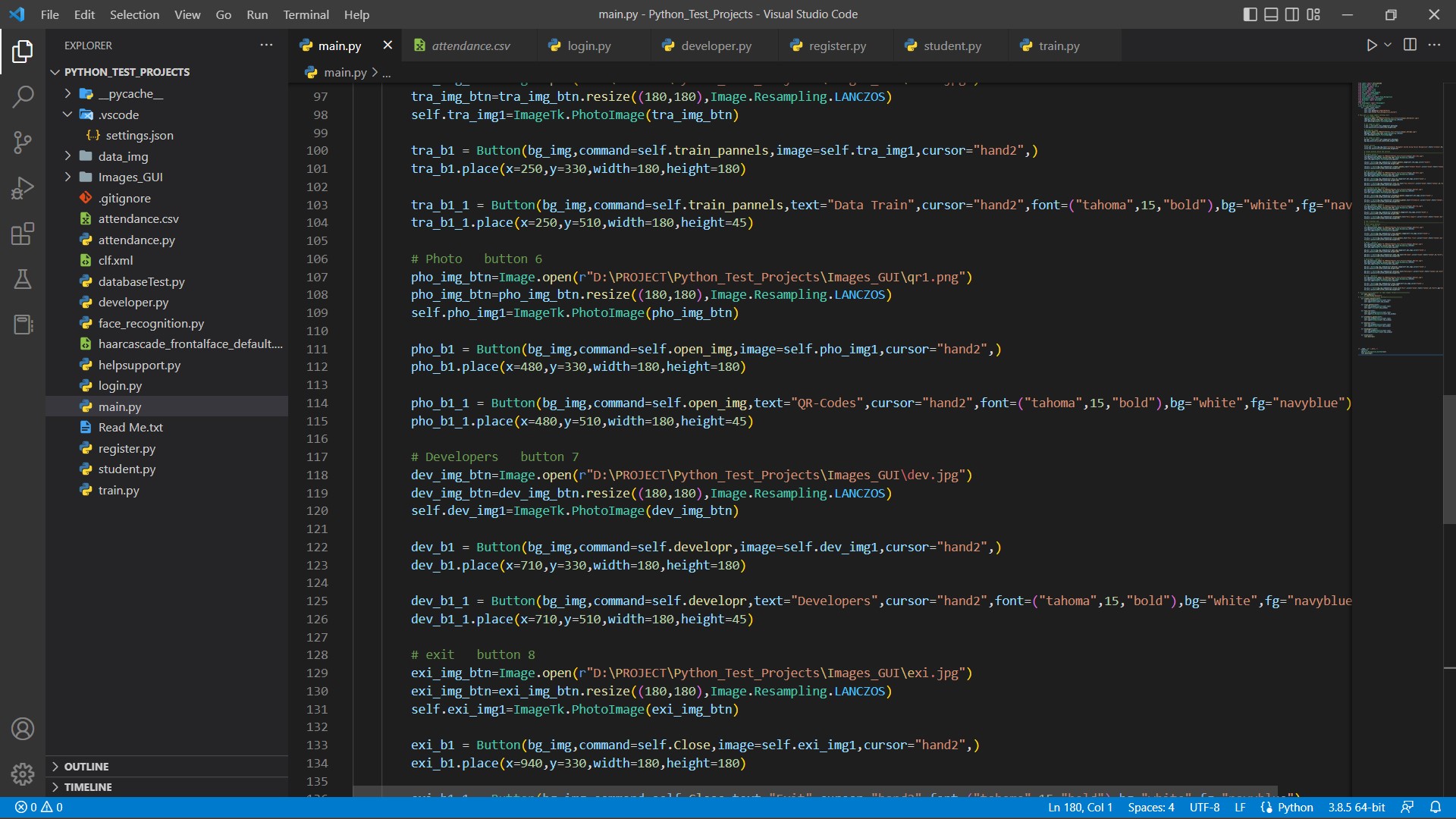Open the Run and Debug view
Viewport: 1456px width, 819px height.
[23, 188]
